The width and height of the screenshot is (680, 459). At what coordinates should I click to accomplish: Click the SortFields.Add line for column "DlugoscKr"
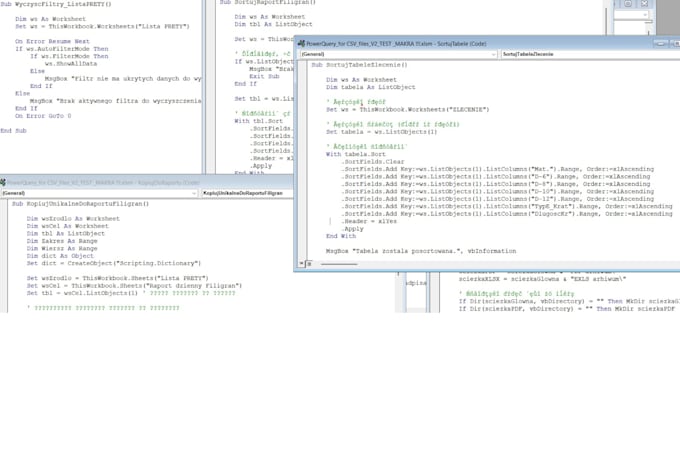pyautogui.click(x=507, y=214)
